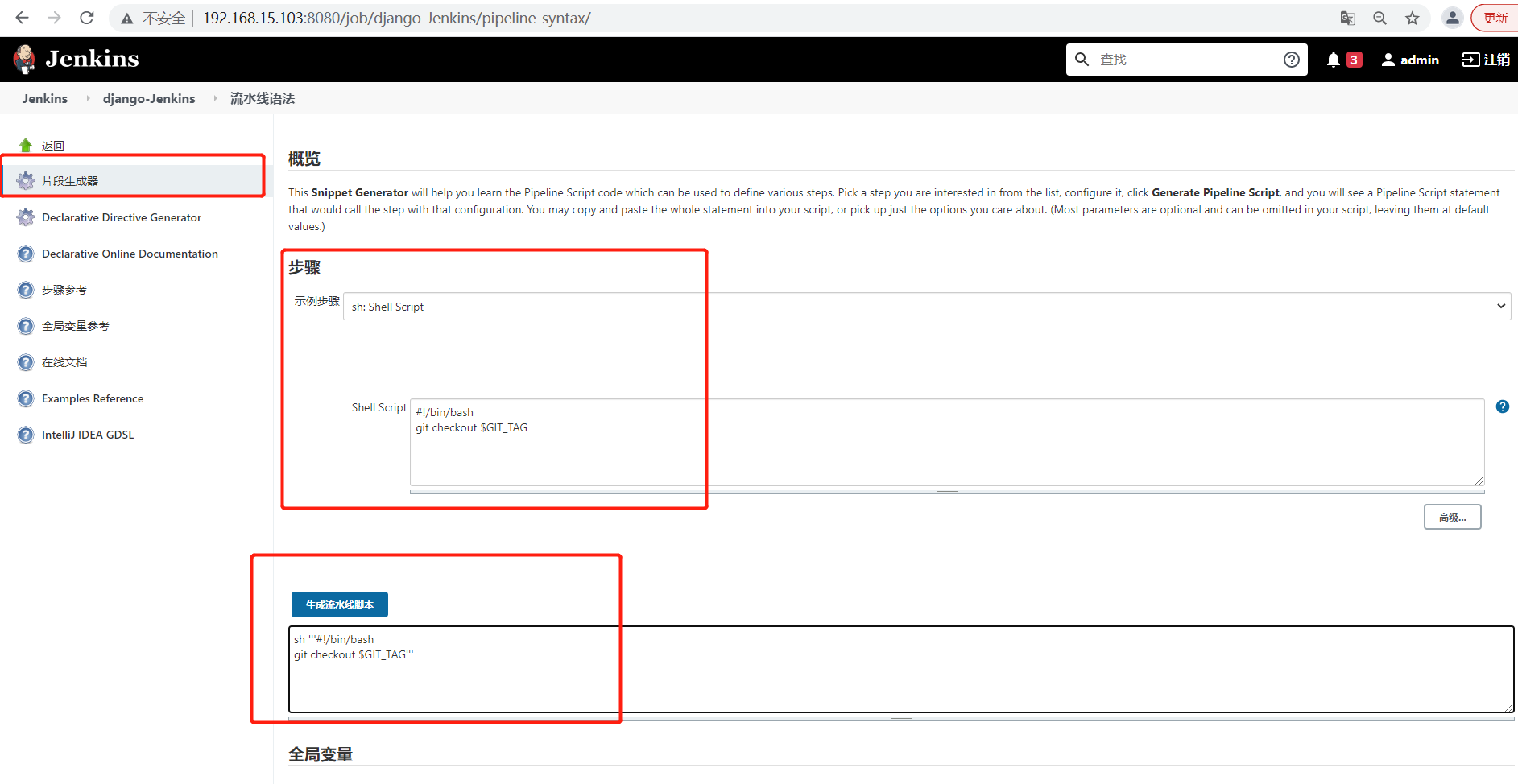Click the help icon beside 全局变量参考
The height and width of the screenshot is (784, 1518).
pos(26,326)
